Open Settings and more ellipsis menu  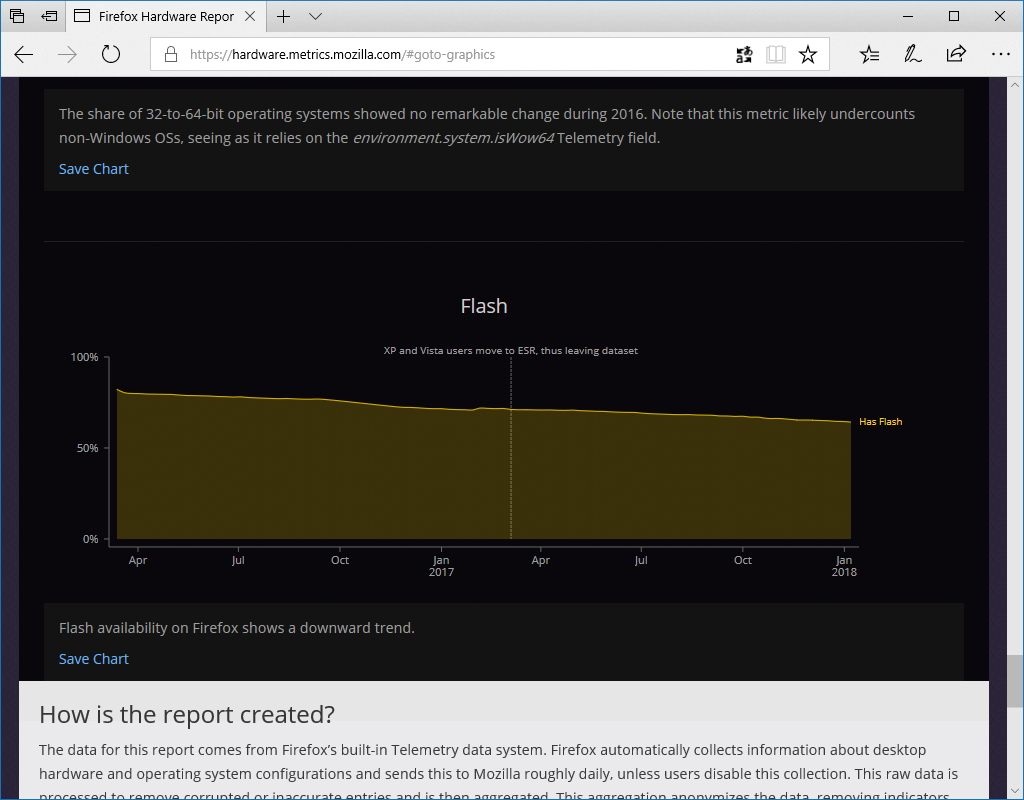click(x=1000, y=54)
